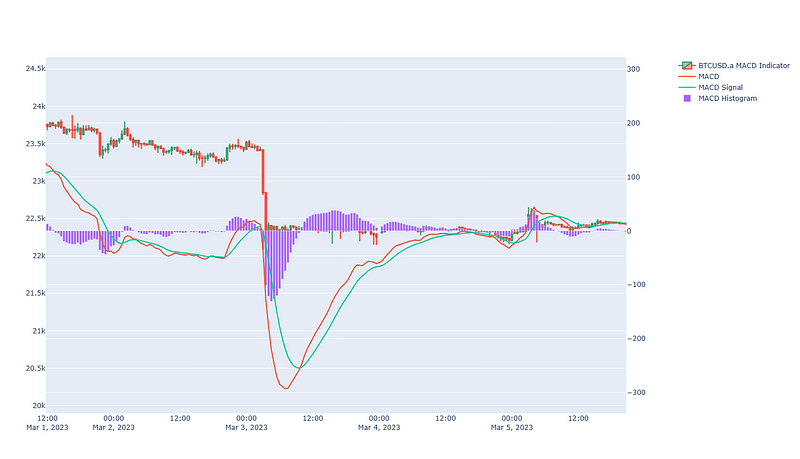Click the 300 right axis tick label

tap(634, 69)
